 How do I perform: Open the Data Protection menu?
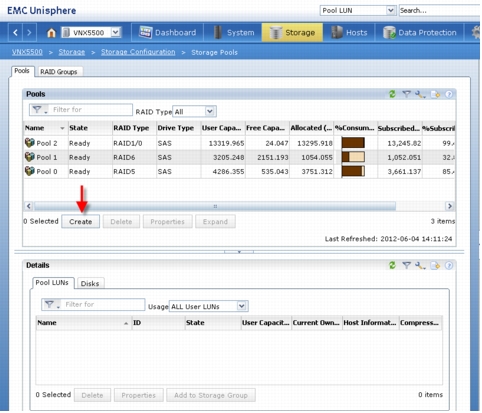point(419,33)
